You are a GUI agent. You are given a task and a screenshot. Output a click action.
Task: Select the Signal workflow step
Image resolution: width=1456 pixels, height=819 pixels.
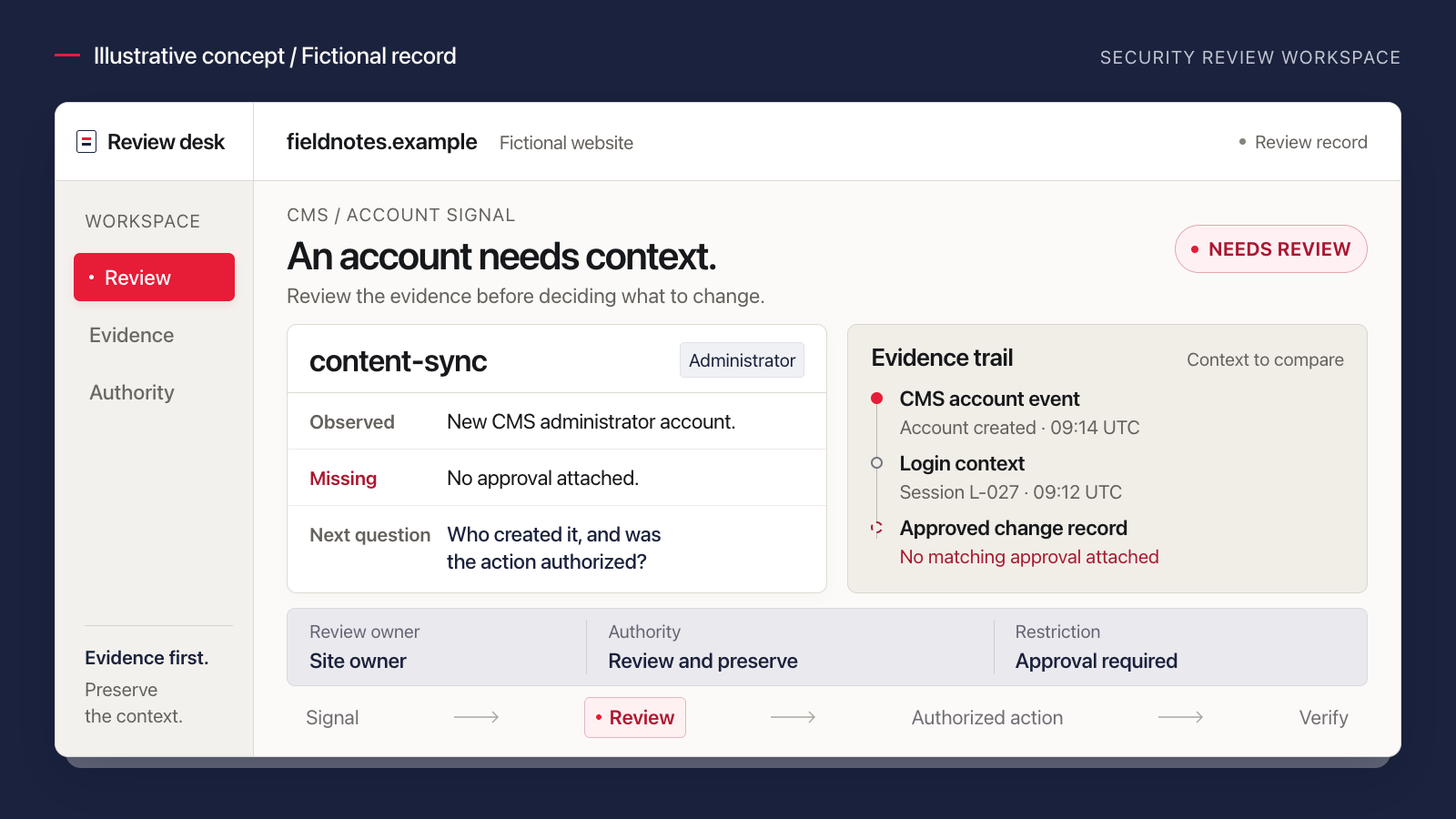(332, 718)
